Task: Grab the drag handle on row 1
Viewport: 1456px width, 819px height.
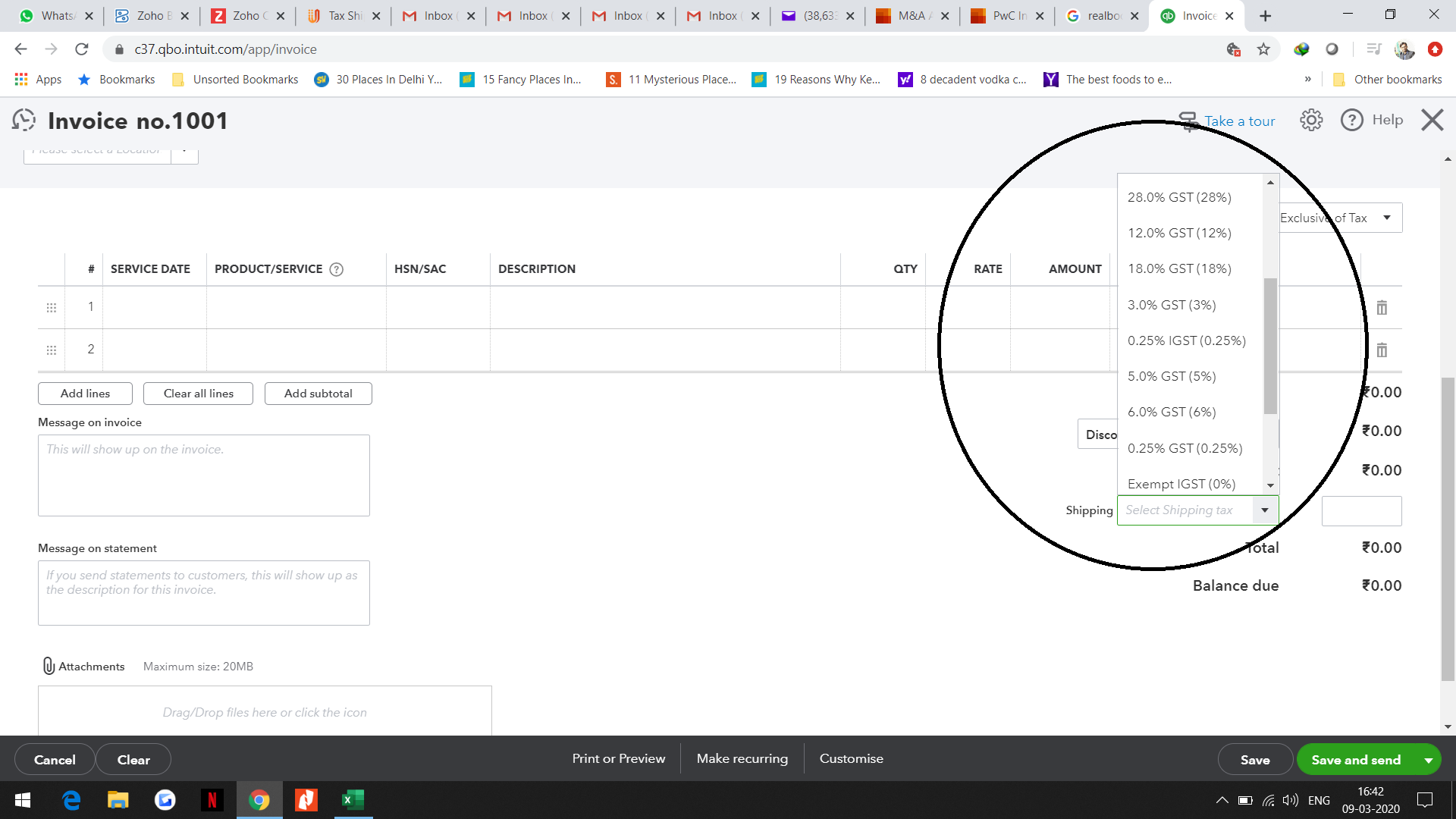Action: [x=52, y=308]
